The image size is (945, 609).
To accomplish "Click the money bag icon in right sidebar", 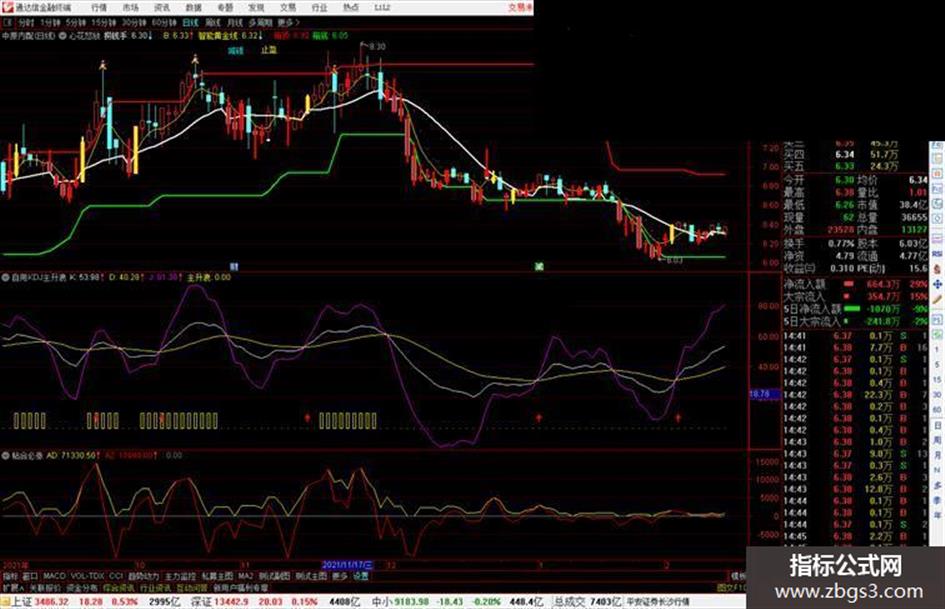I will point(937,268).
